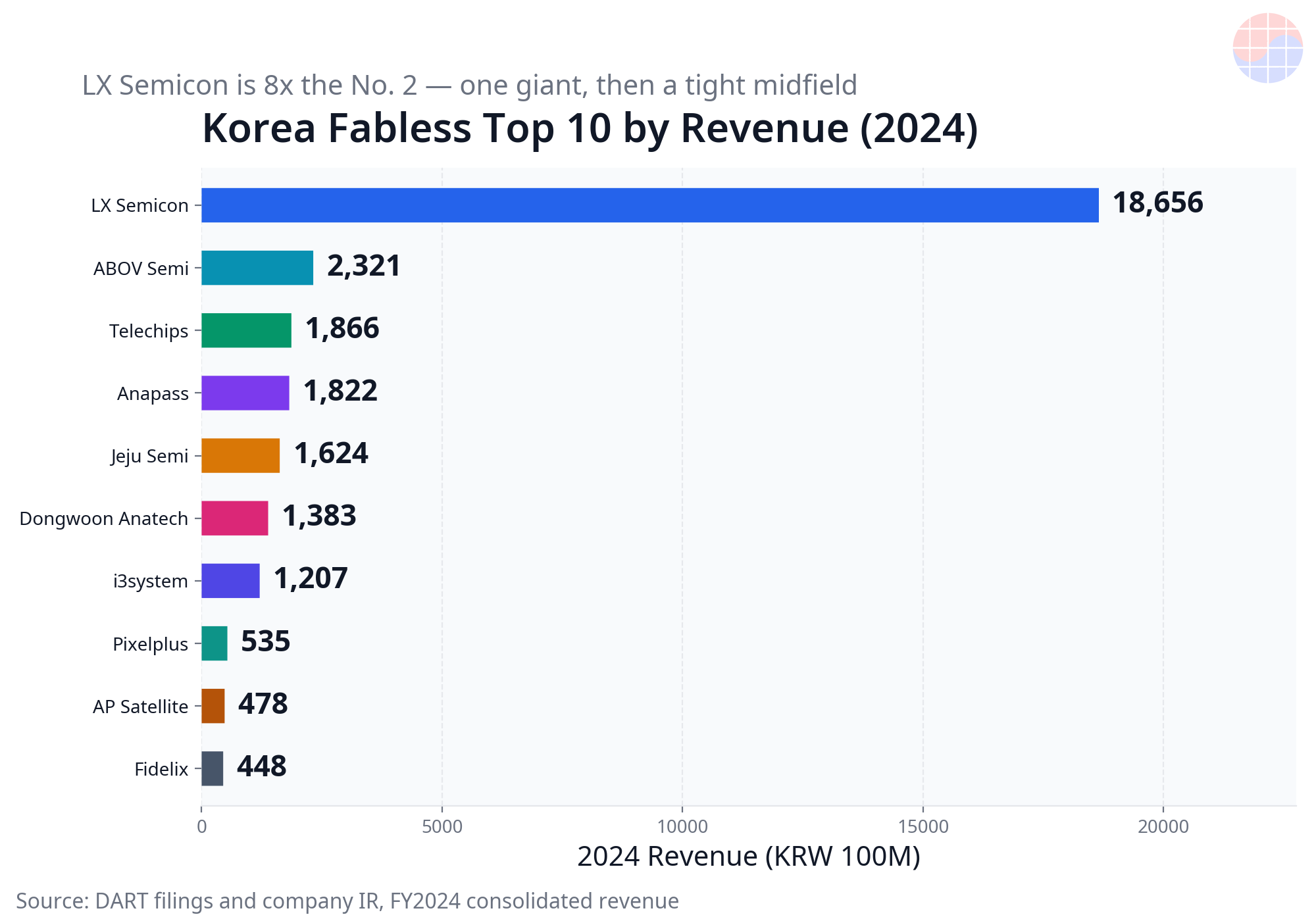The image size is (1316, 921).
Task: Click the Dongwoon Anatech pink bar
Action: [x=235, y=518]
